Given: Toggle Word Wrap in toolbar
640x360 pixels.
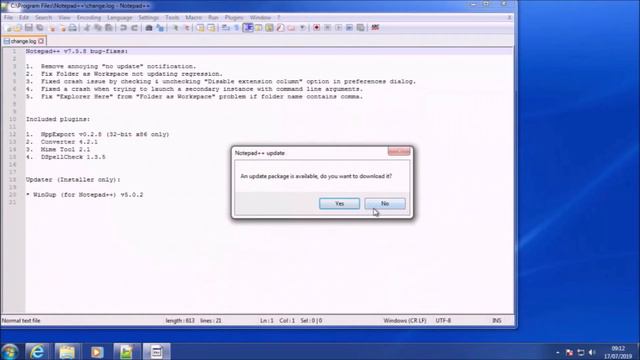Looking at the screenshot, I should click(225, 28).
